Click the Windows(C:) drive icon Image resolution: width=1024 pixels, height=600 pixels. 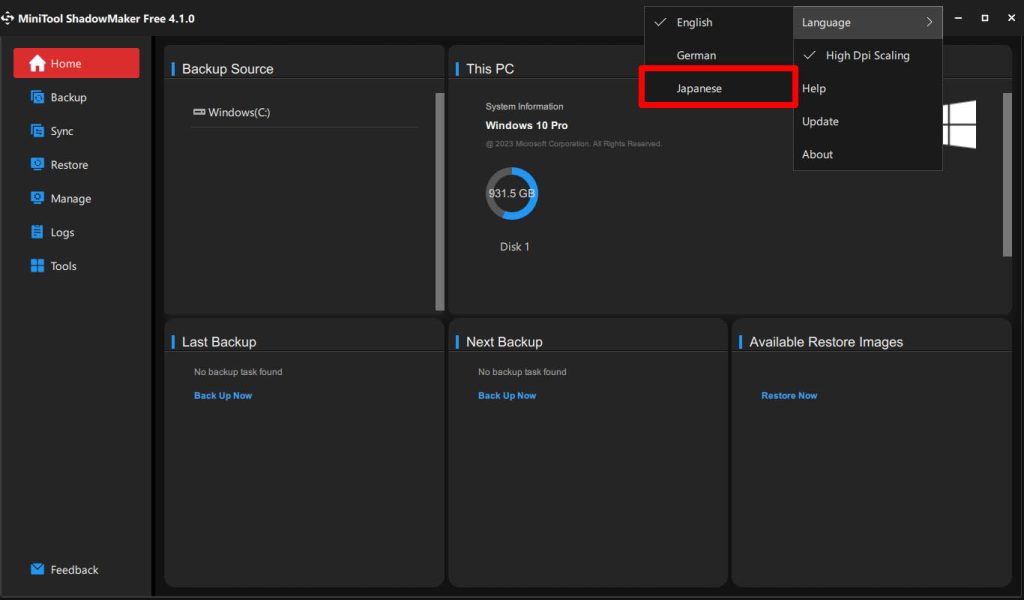[x=199, y=112]
